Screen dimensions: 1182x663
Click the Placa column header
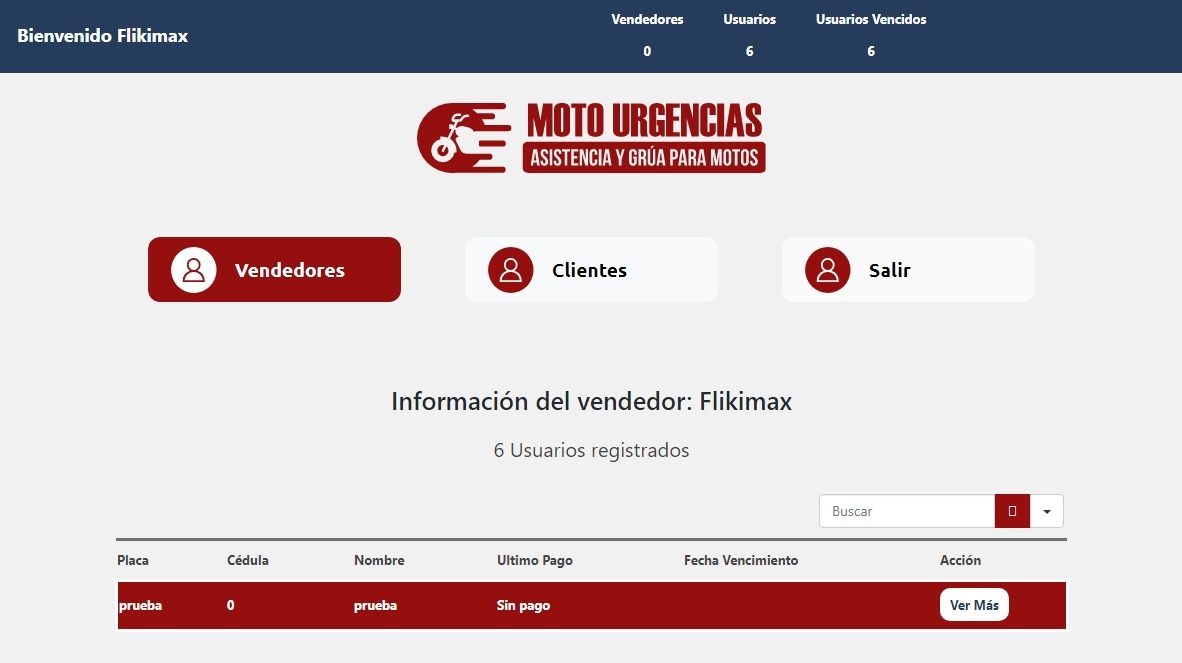tap(133, 561)
